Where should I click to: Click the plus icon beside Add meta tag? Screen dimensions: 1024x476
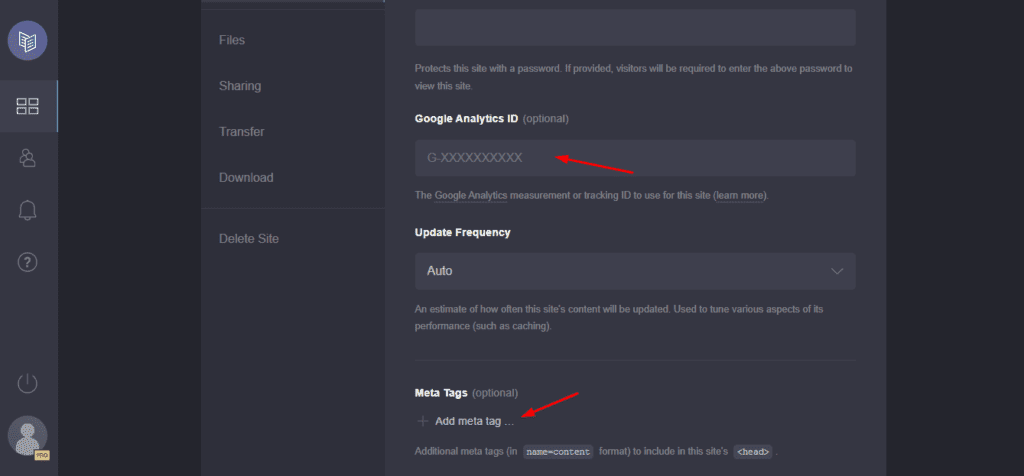click(x=422, y=421)
